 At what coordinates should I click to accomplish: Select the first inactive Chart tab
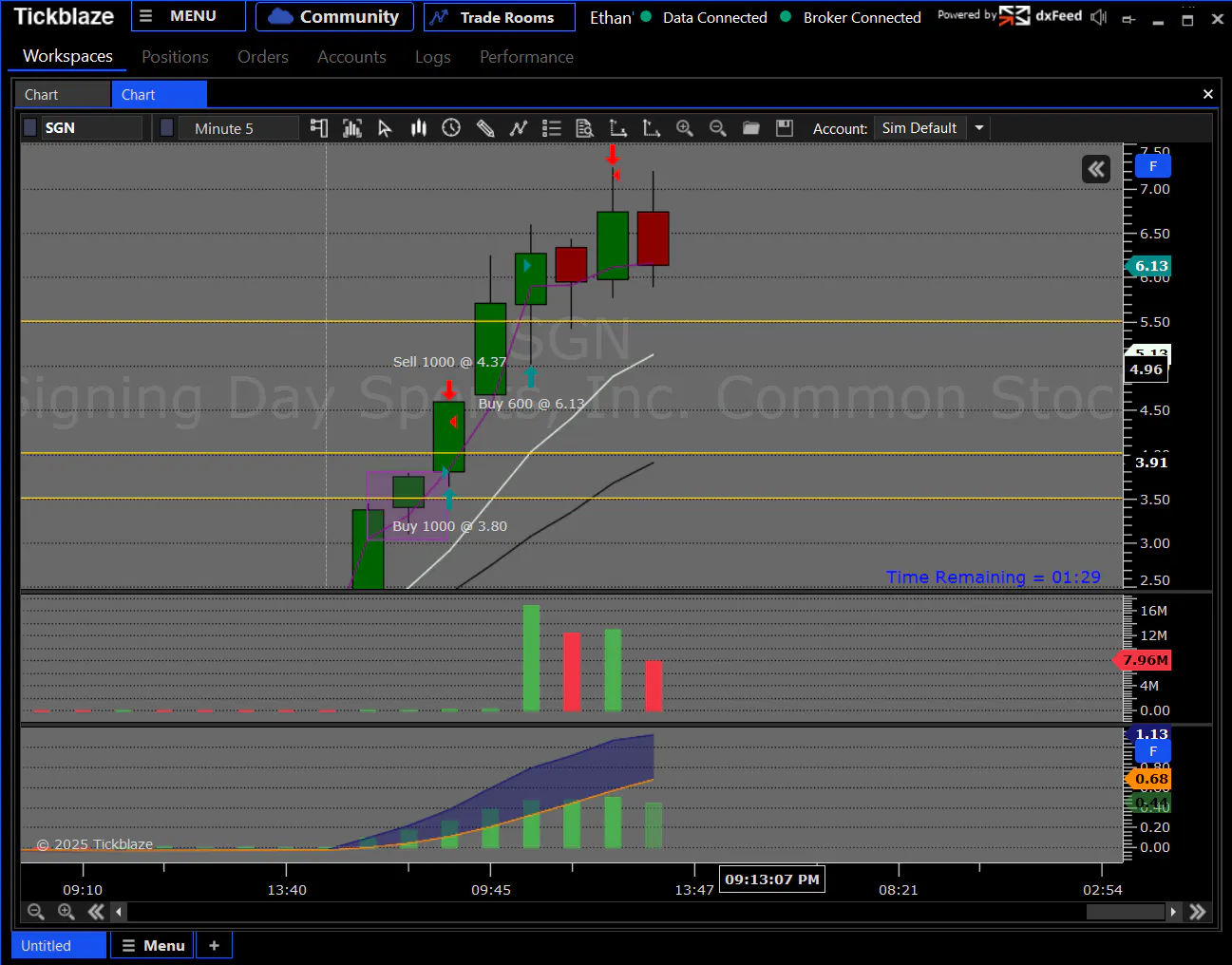pyautogui.click(x=63, y=94)
